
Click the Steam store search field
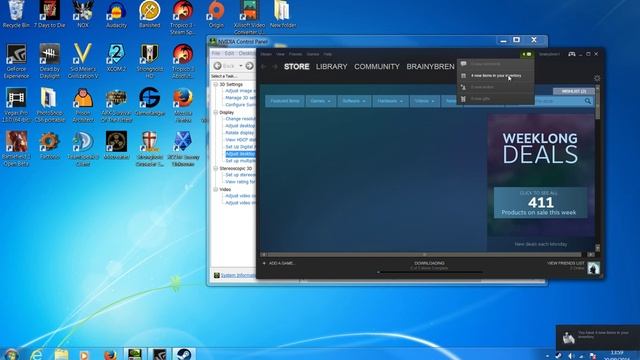pos(559,101)
